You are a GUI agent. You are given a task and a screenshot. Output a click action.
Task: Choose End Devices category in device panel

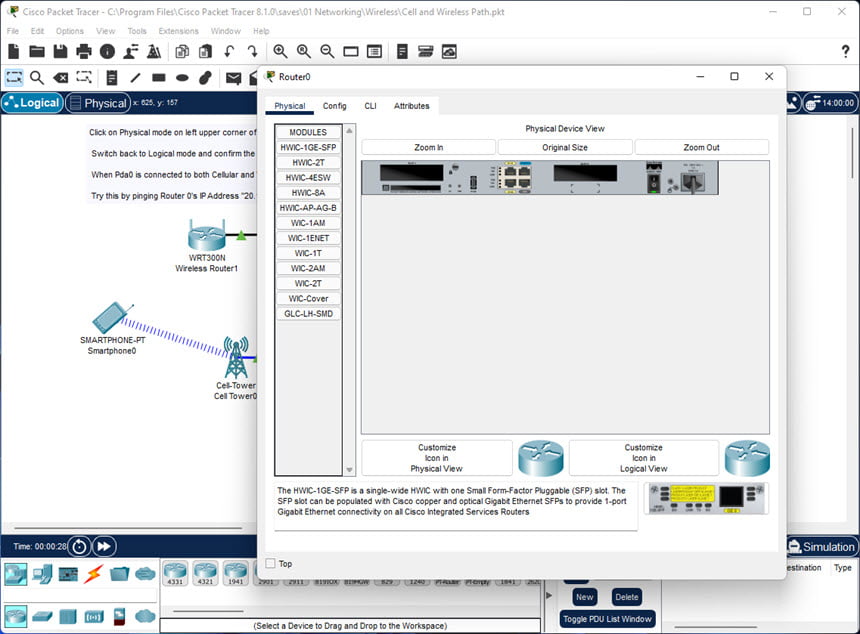pos(42,574)
